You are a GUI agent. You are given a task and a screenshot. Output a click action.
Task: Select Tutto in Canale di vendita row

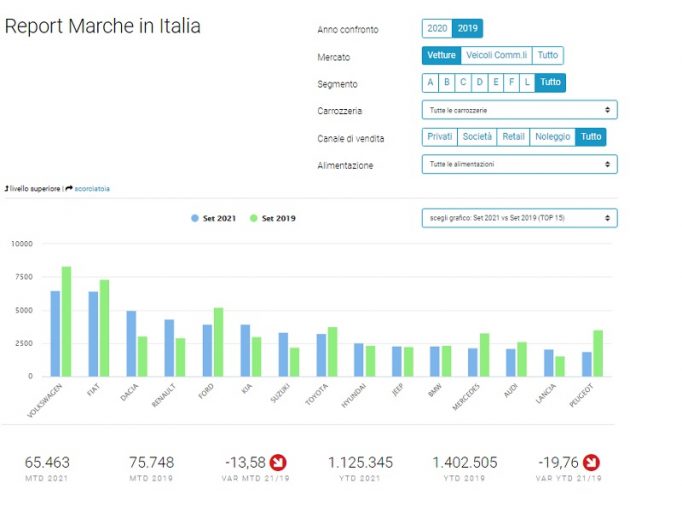pos(591,137)
